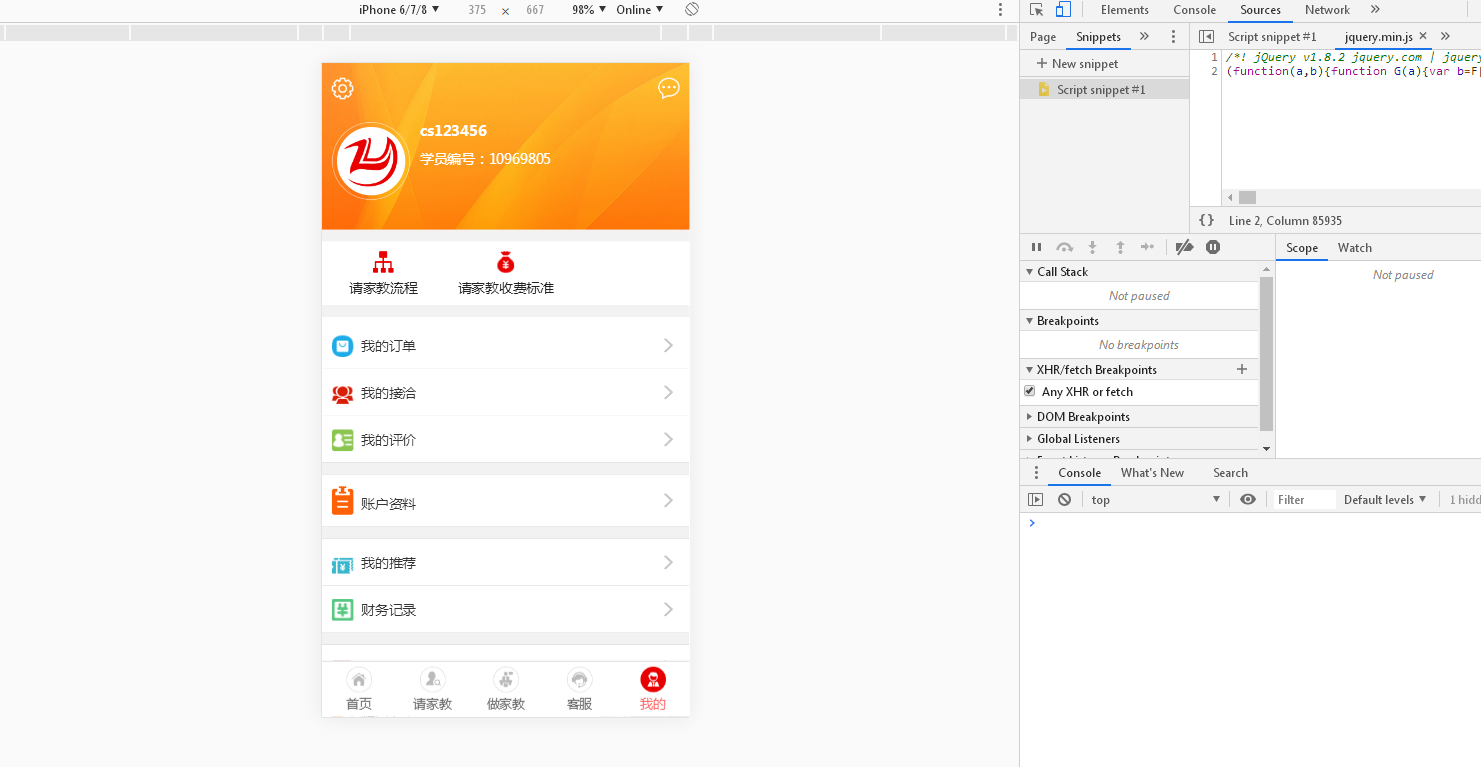
Task: Select the Step into next function call icon
Action: pos(1092,247)
